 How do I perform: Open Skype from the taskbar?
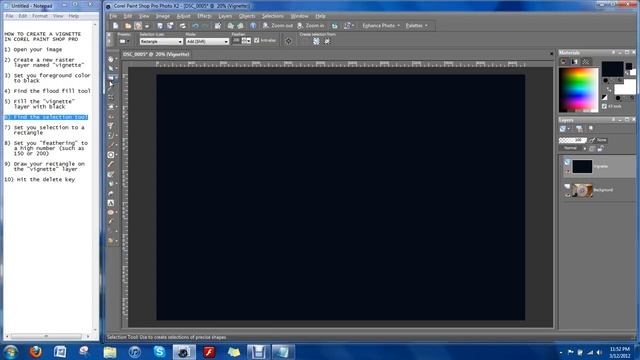pos(159,351)
